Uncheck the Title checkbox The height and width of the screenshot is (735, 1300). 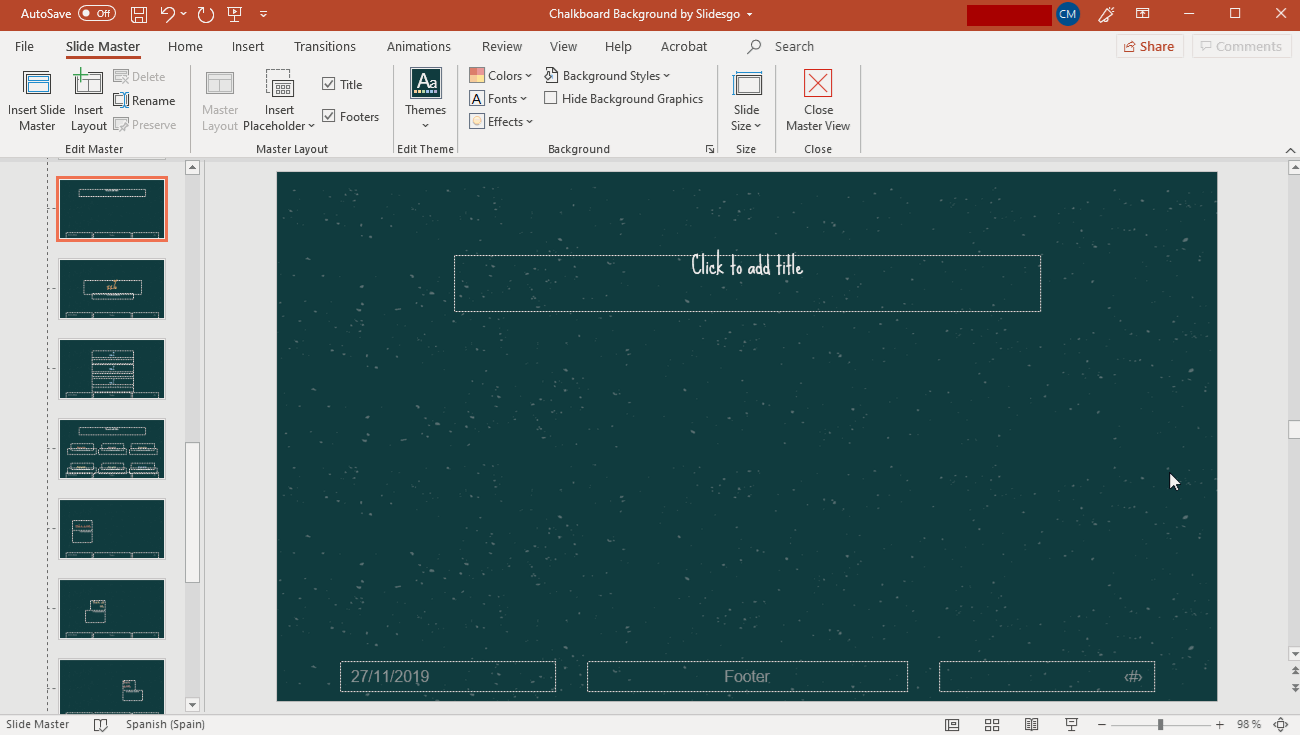click(x=329, y=85)
